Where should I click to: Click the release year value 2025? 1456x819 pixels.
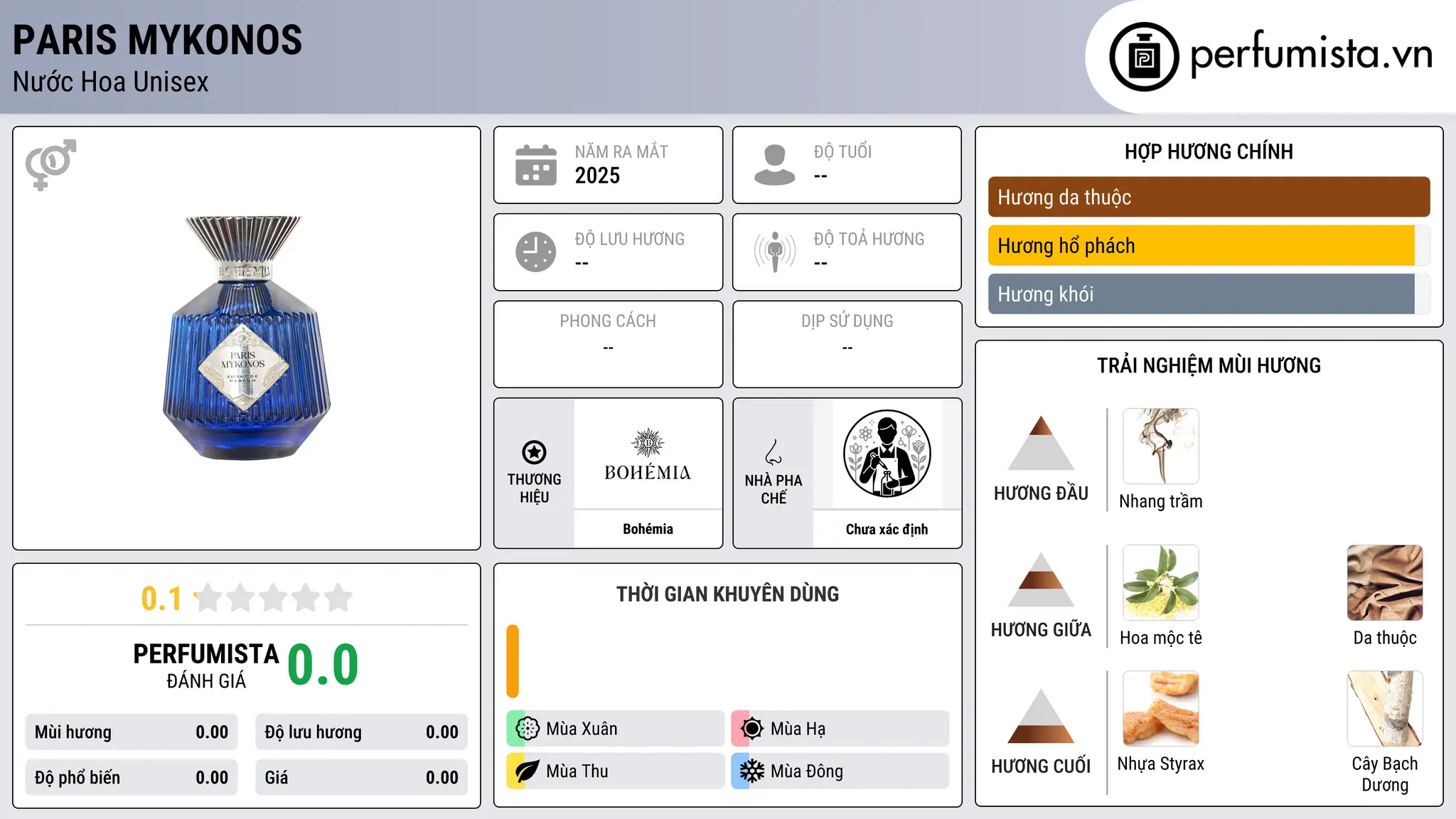[597, 176]
